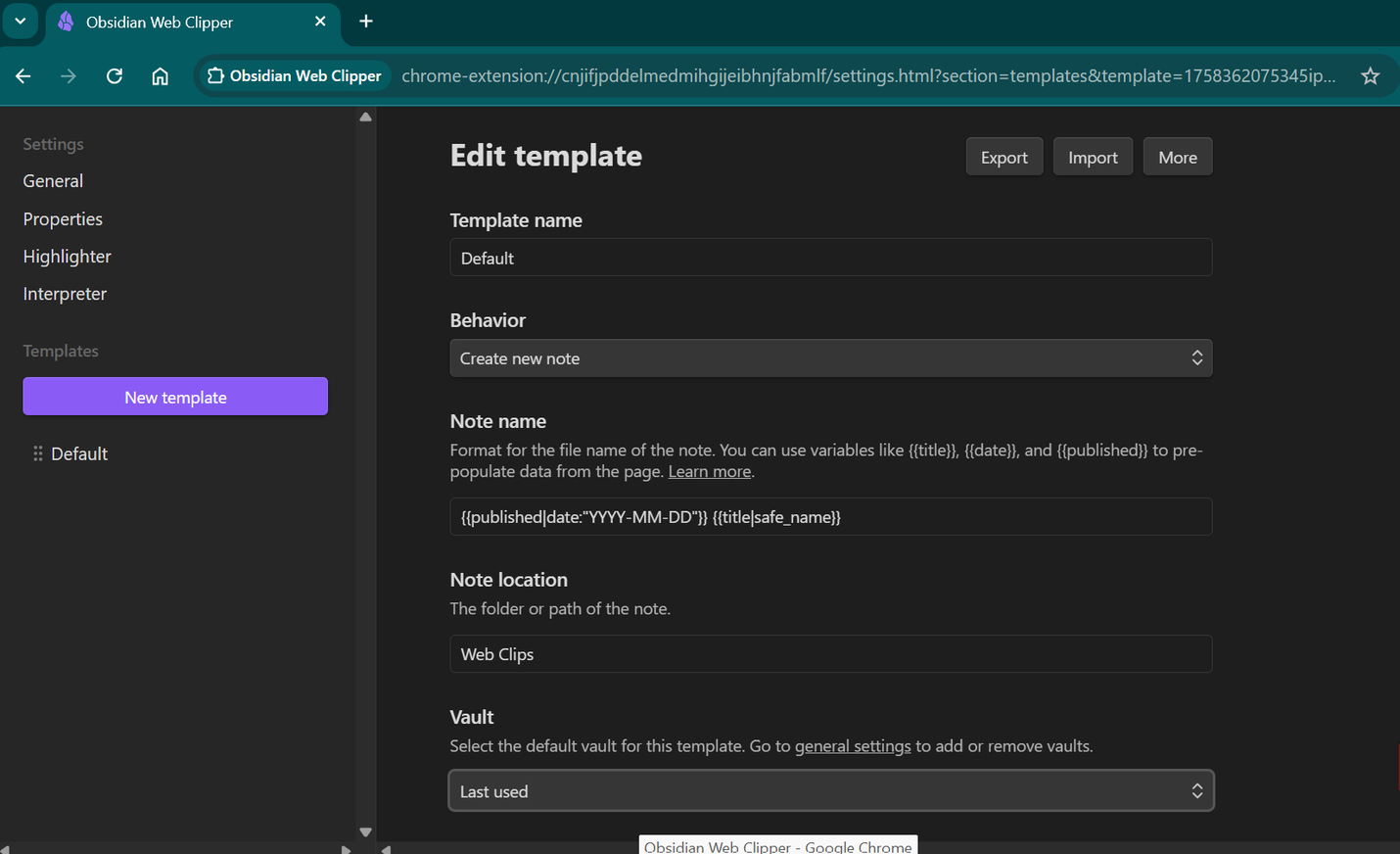The image size is (1400, 854).
Task: Open the Interpreter settings section
Action: tap(65, 294)
